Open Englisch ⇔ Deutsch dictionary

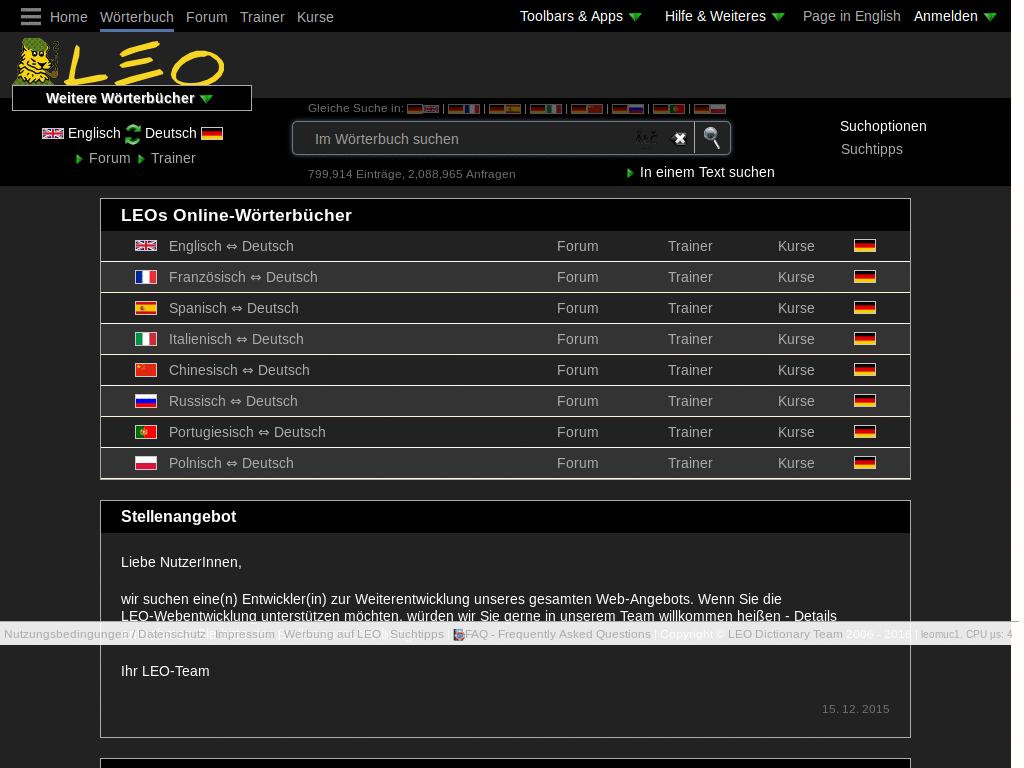coord(231,246)
